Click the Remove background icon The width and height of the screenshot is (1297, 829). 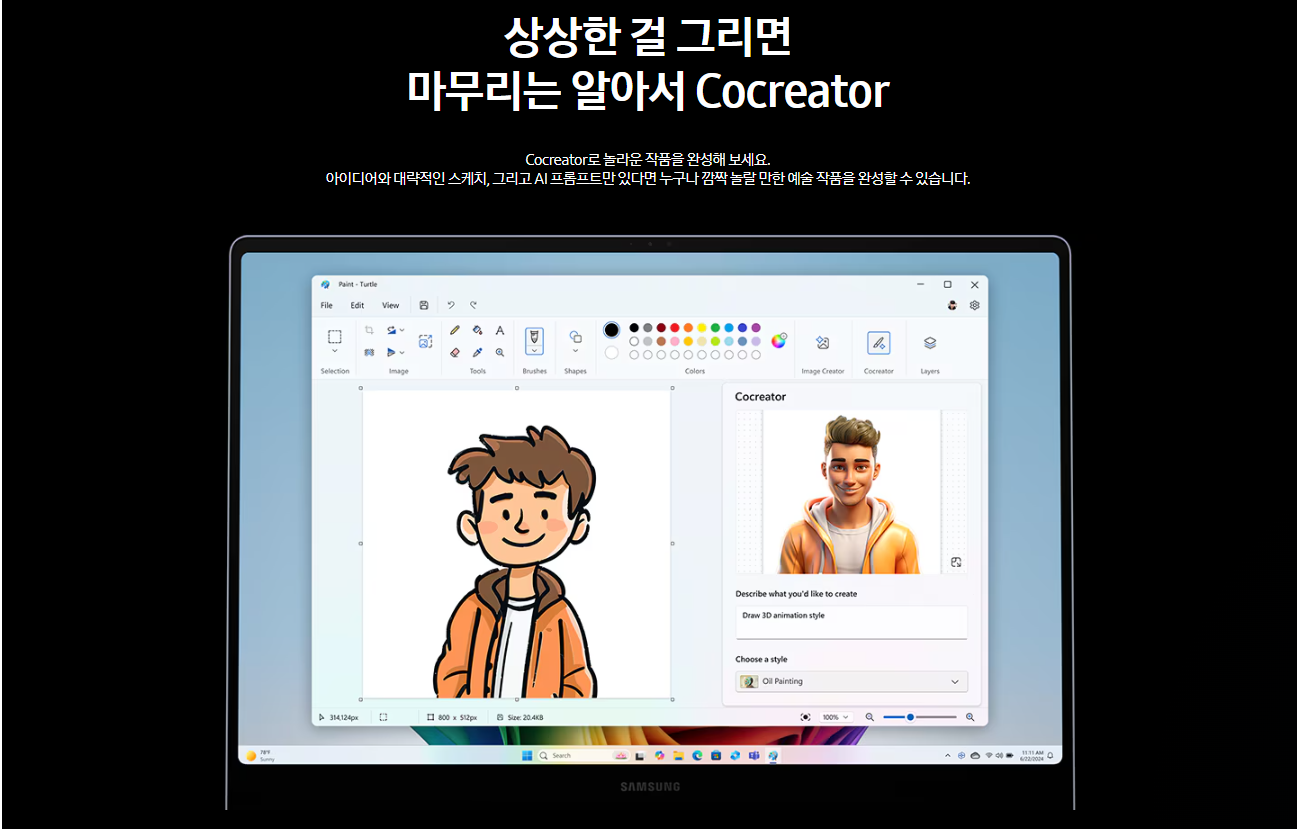click(x=369, y=352)
